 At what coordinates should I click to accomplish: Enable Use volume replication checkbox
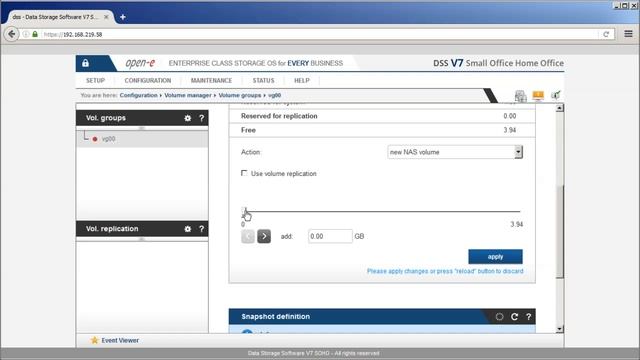244,173
